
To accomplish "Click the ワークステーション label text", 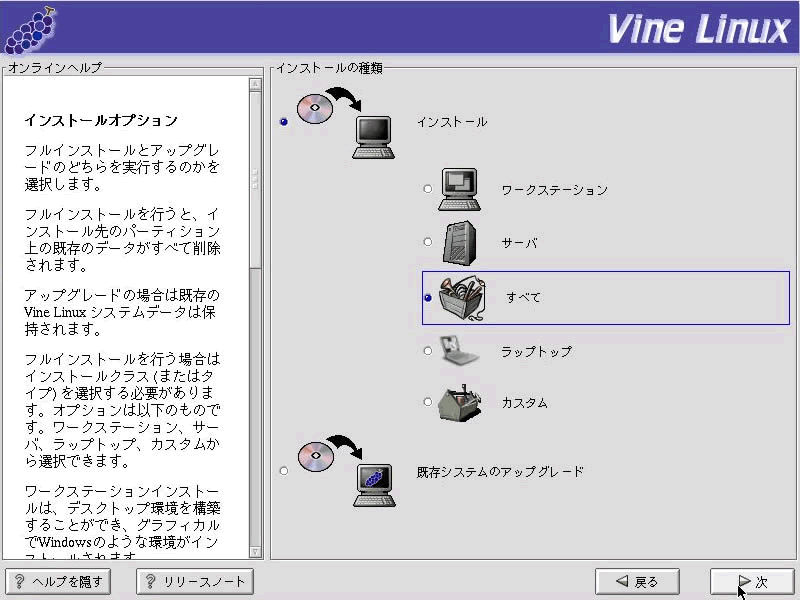I will [x=555, y=190].
